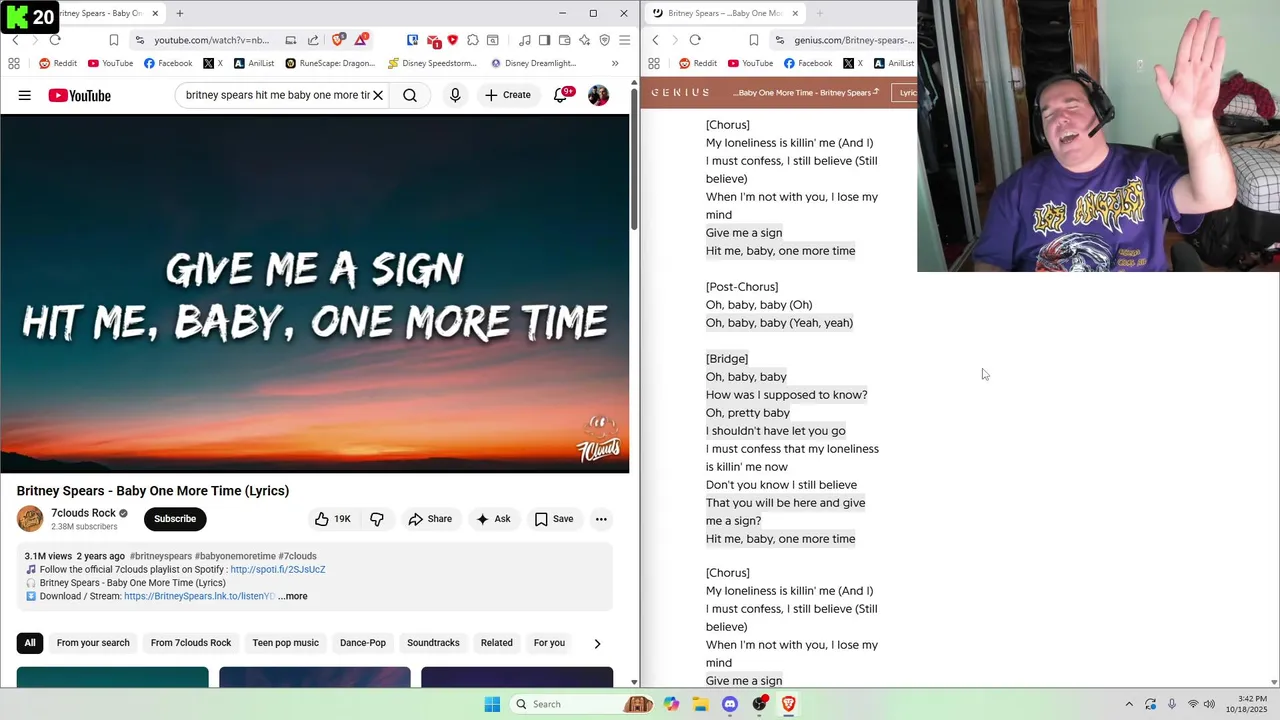Focus the YouTube search input field
The height and width of the screenshot is (720, 1280).
tap(277, 95)
